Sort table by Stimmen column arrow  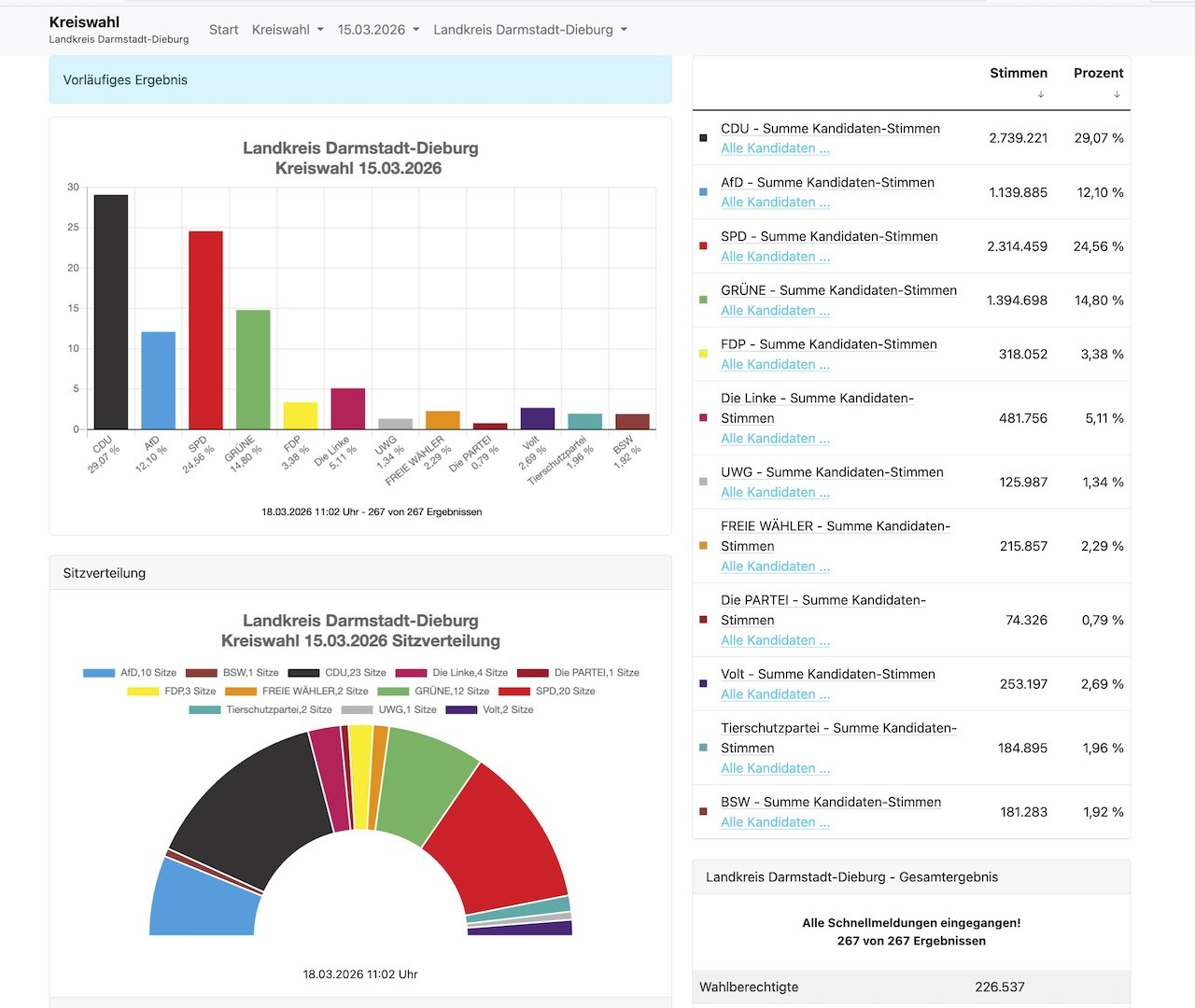pyautogui.click(x=1040, y=94)
